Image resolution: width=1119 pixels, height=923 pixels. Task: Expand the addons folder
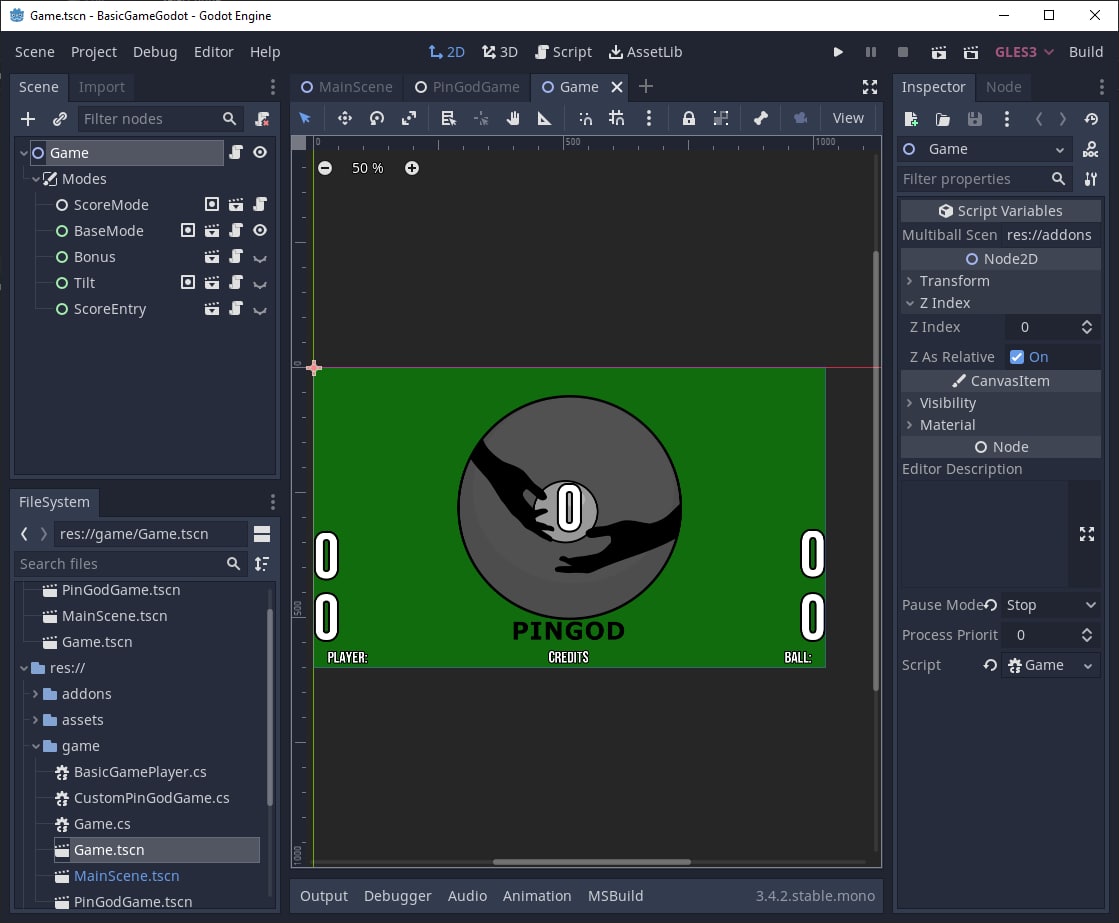click(36, 694)
